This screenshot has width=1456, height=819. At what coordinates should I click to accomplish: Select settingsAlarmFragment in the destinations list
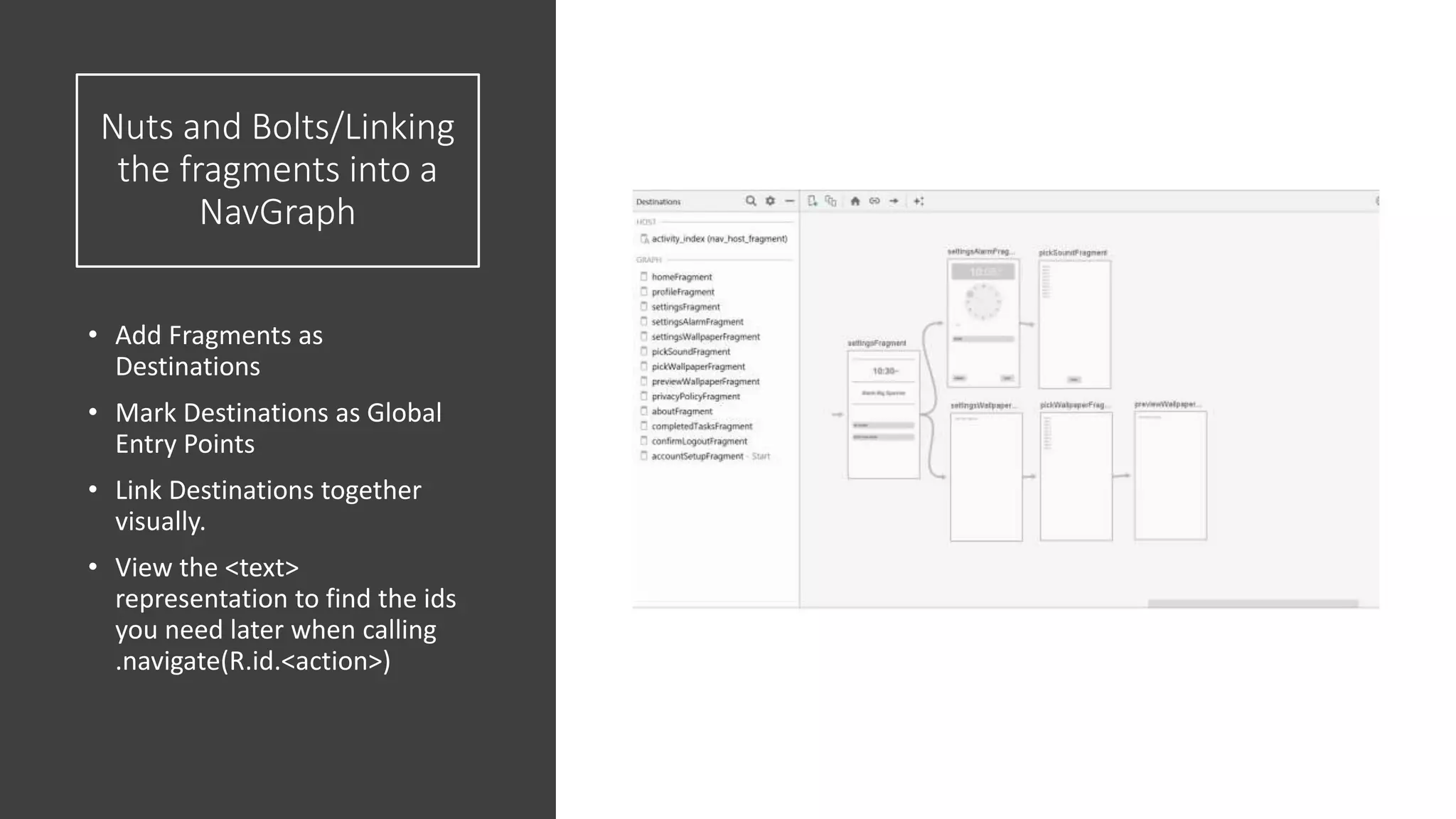(x=697, y=322)
